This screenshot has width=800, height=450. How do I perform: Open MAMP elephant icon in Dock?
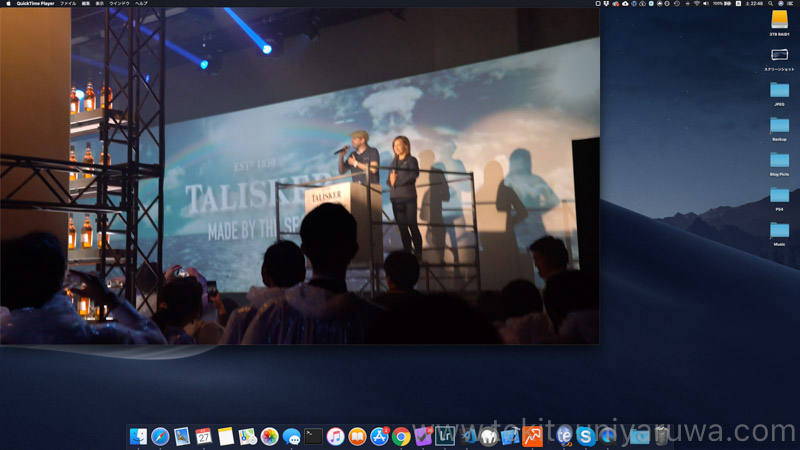pyautogui.click(x=489, y=436)
